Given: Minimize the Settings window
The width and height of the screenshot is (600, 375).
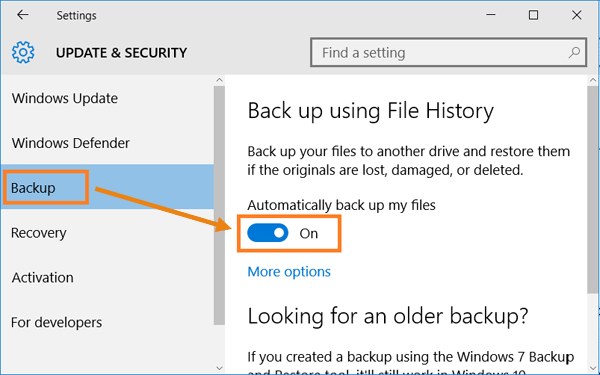Looking at the screenshot, I should 491,15.
